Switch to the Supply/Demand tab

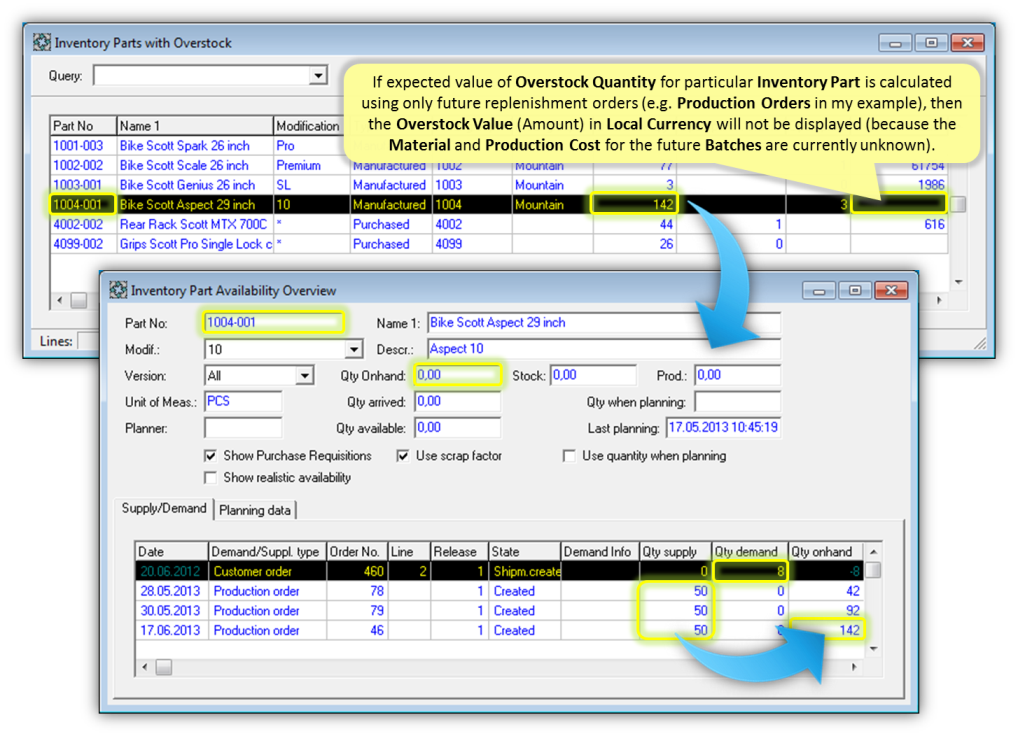click(x=164, y=508)
